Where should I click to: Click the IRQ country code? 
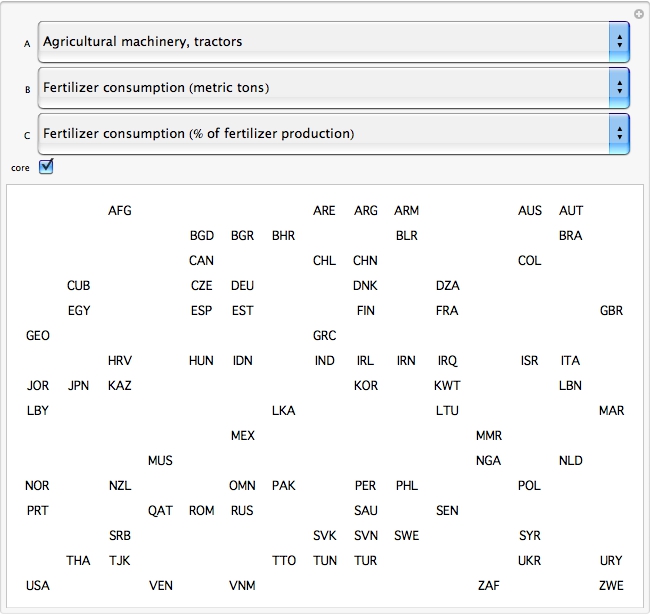(447, 361)
